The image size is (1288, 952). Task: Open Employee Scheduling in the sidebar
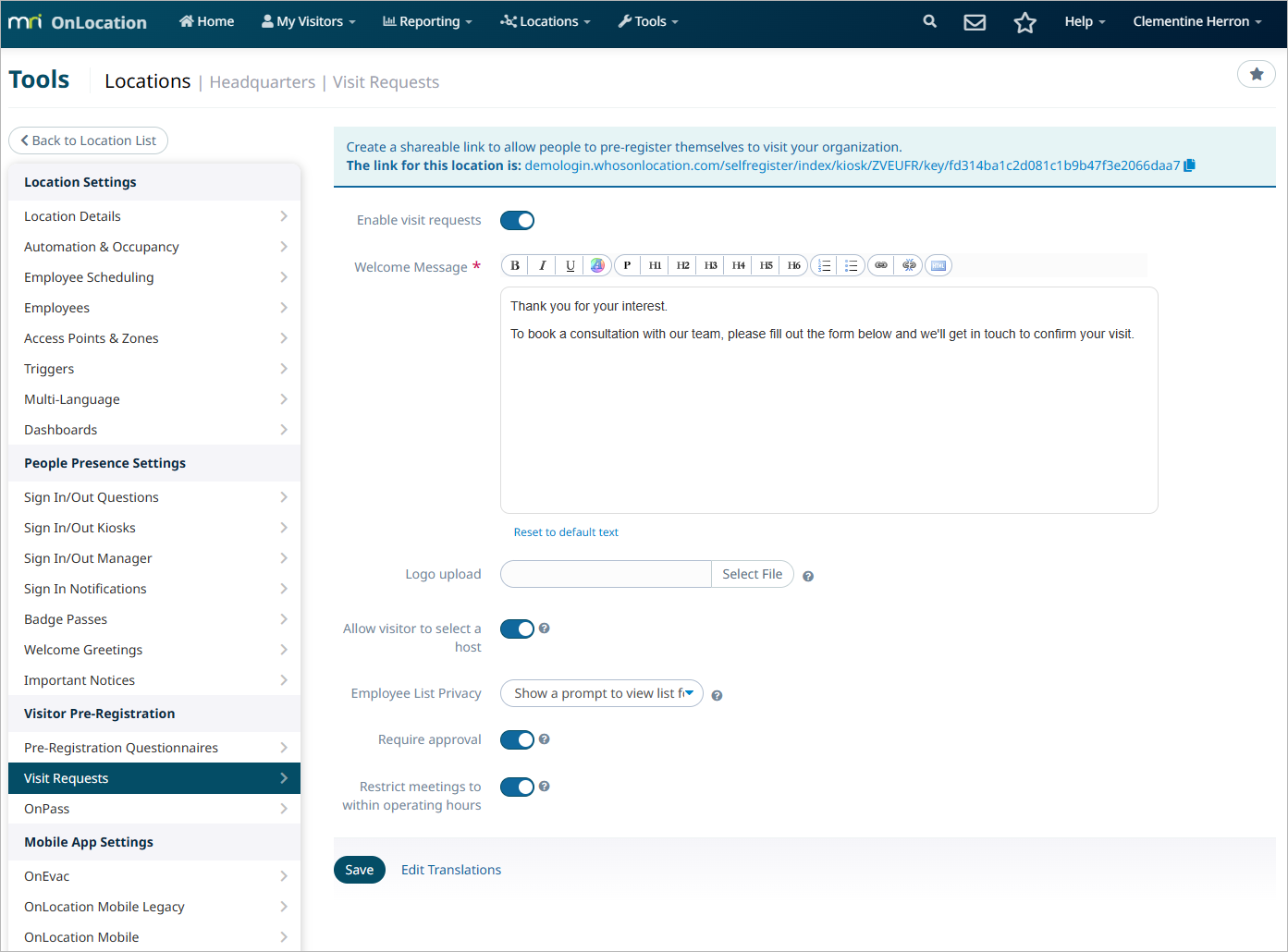point(154,277)
